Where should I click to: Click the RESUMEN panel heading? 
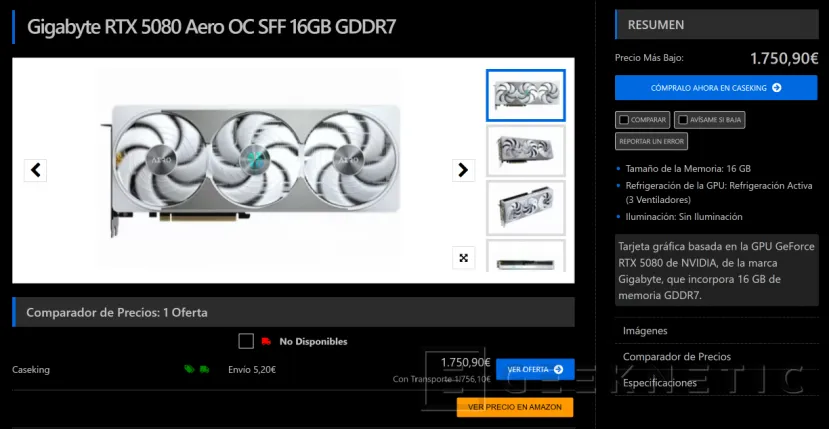(656, 25)
